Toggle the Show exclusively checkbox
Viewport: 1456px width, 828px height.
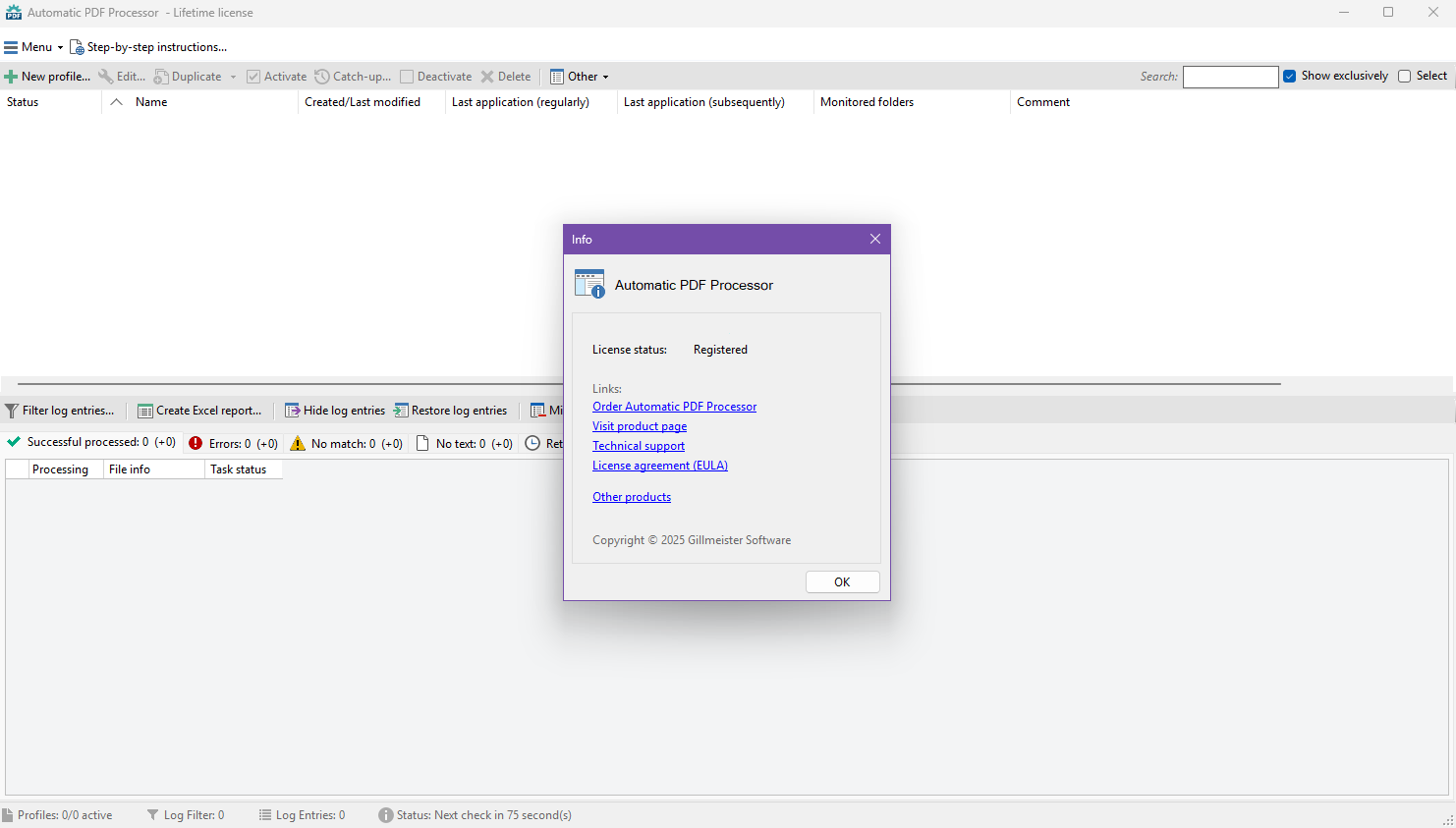tap(1290, 77)
